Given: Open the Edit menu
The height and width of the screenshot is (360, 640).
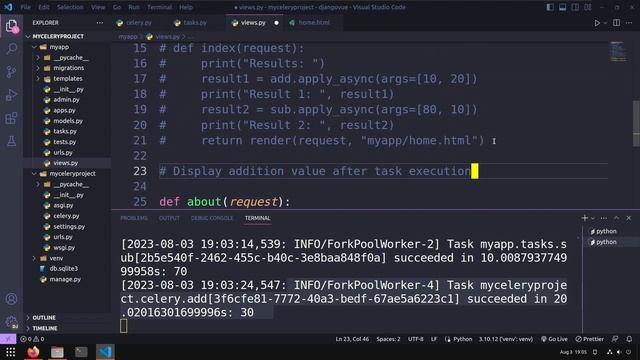Looking at the screenshot, I should tap(44, 7).
